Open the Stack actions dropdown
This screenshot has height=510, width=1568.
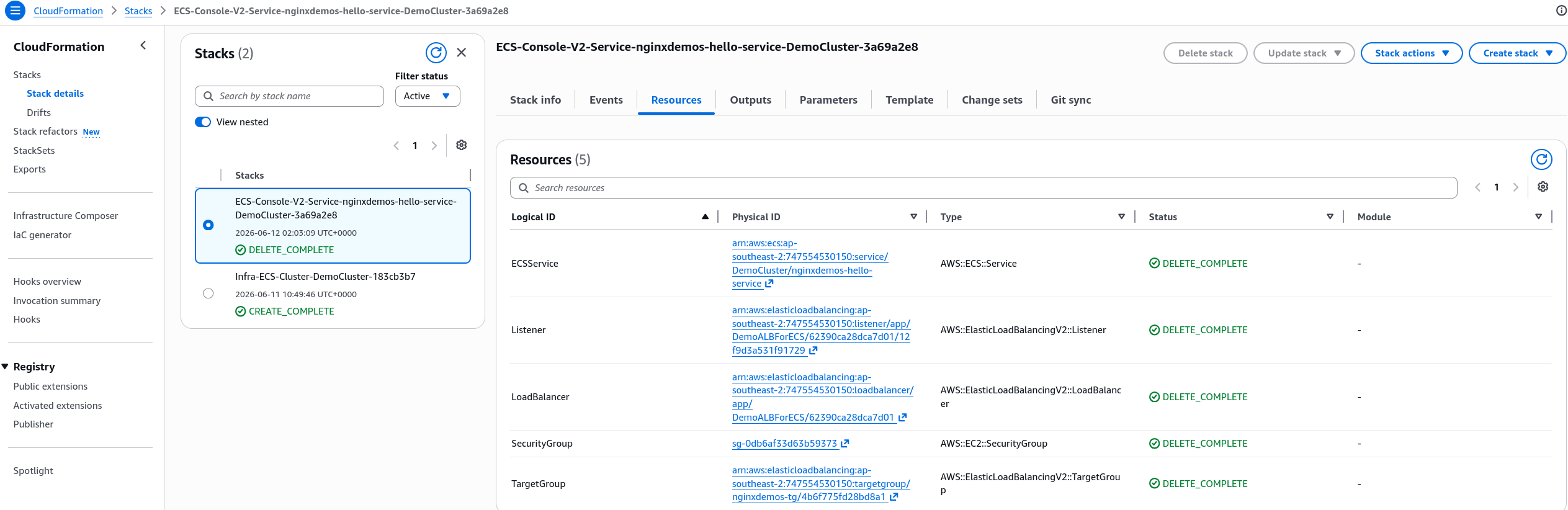tap(1412, 53)
